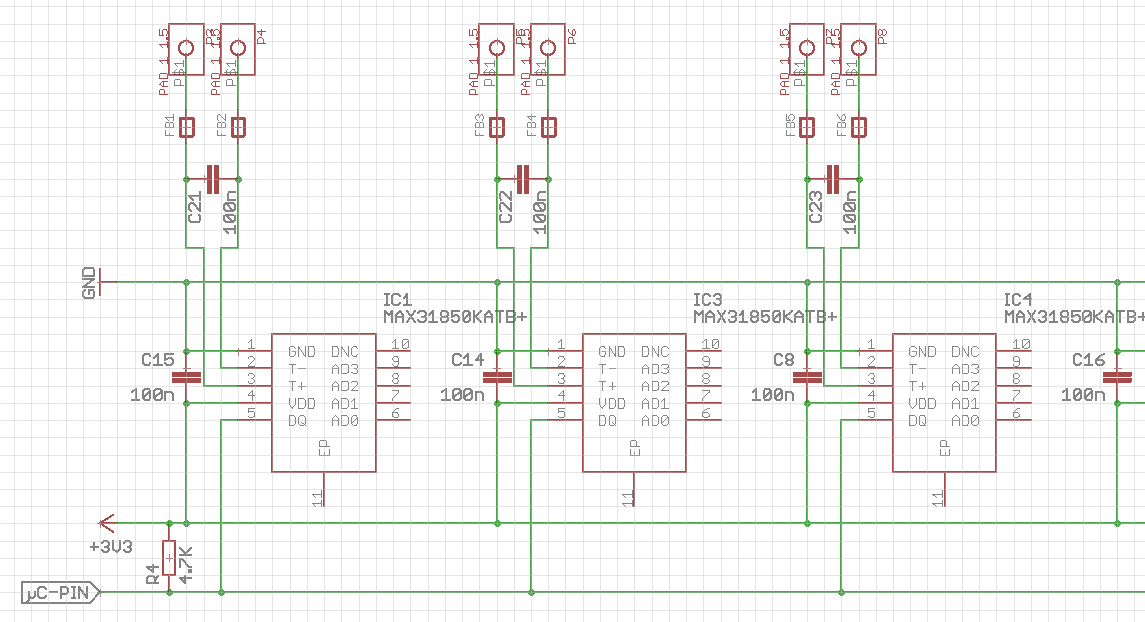The width and height of the screenshot is (1145, 622).
Task: Click the IC3 designator label
Action: [x=708, y=300]
